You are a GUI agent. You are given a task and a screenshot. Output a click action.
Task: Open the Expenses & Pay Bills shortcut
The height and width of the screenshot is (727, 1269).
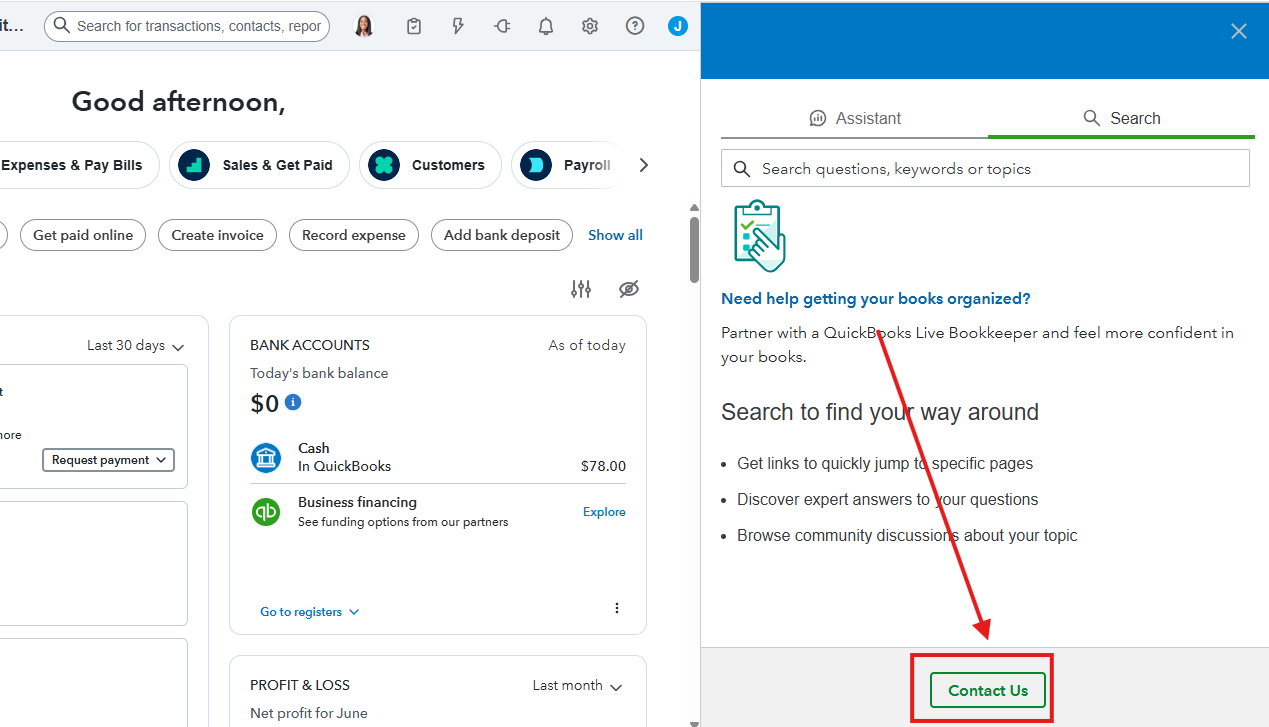tap(80, 165)
